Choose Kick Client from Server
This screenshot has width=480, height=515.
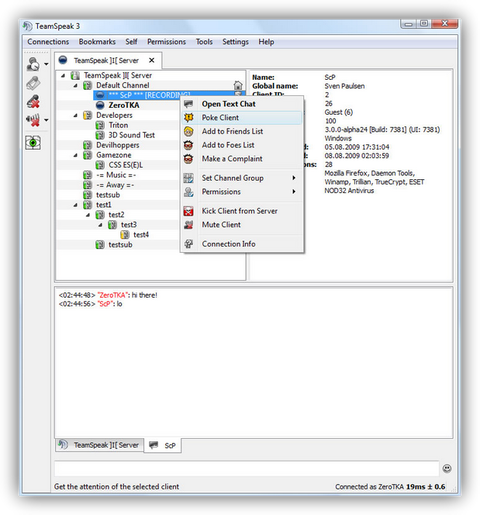coord(243,211)
